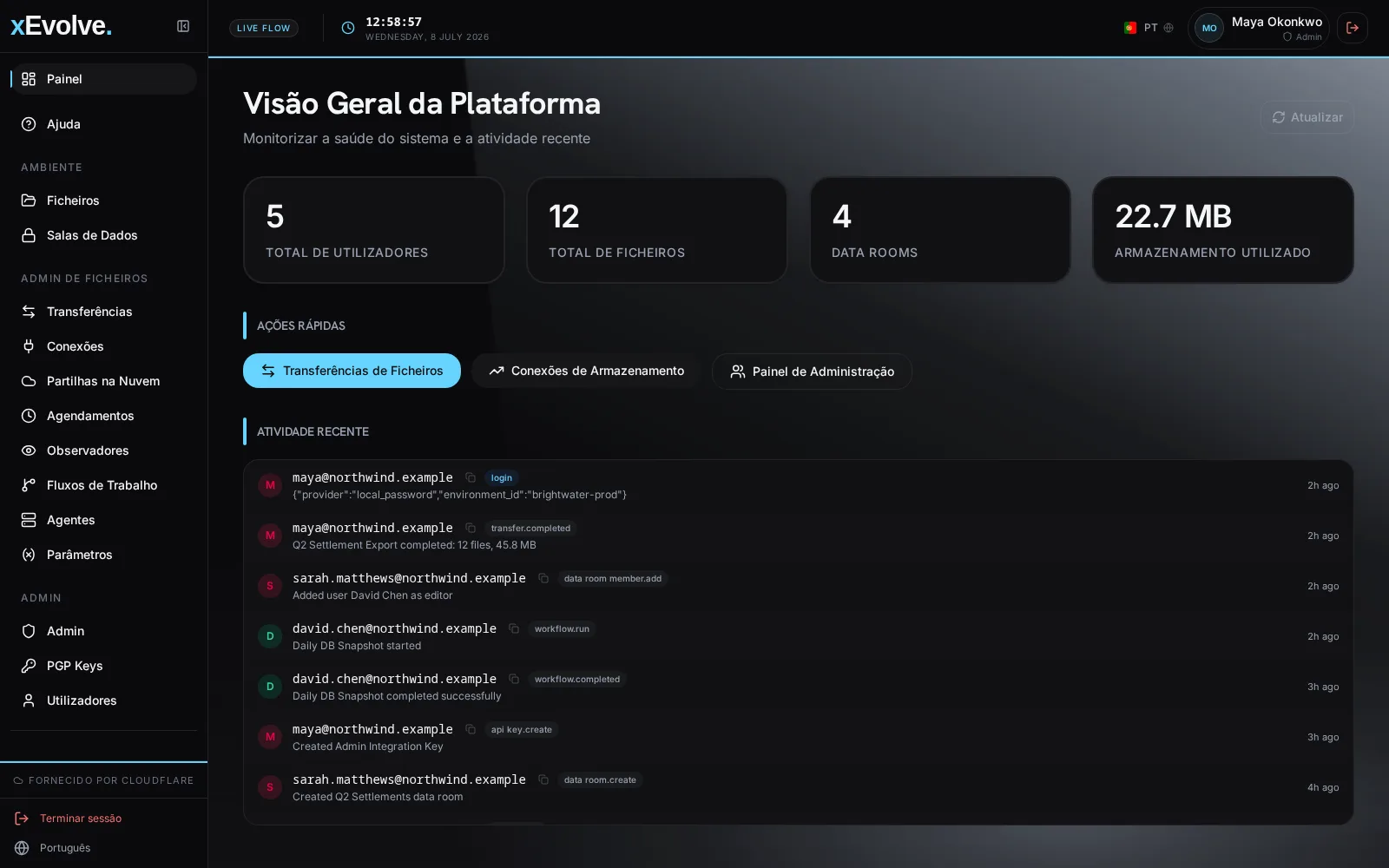The width and height of the screenshot is (1389, 868).
Task: Click S avatar beside Added user David Chen
Action: pyautogui.click(x=270, y=586)
